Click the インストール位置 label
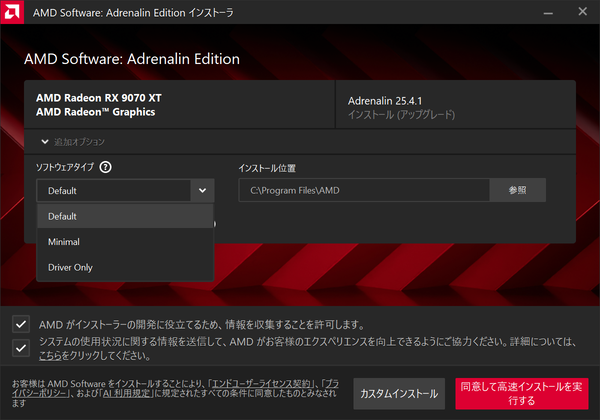This screenshot has width=600, height=420. (x=267, y=168)
